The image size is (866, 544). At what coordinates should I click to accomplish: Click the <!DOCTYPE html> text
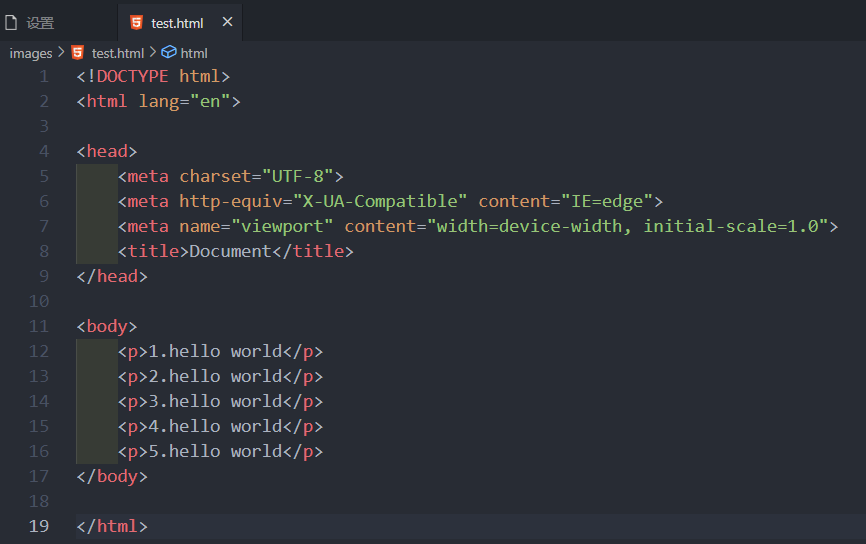coord(153,76)
